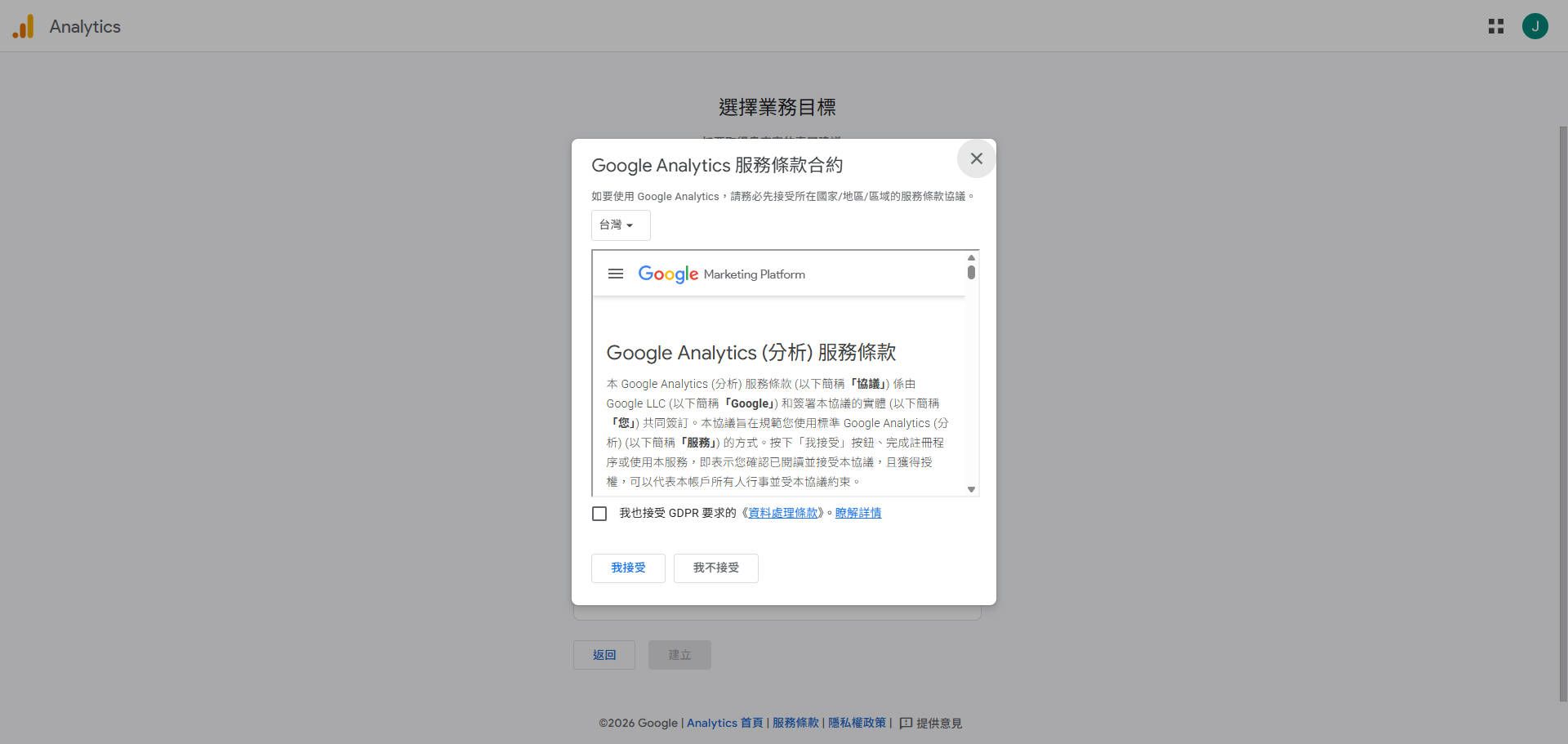Open the hamburger menu in terms frame

616,274
